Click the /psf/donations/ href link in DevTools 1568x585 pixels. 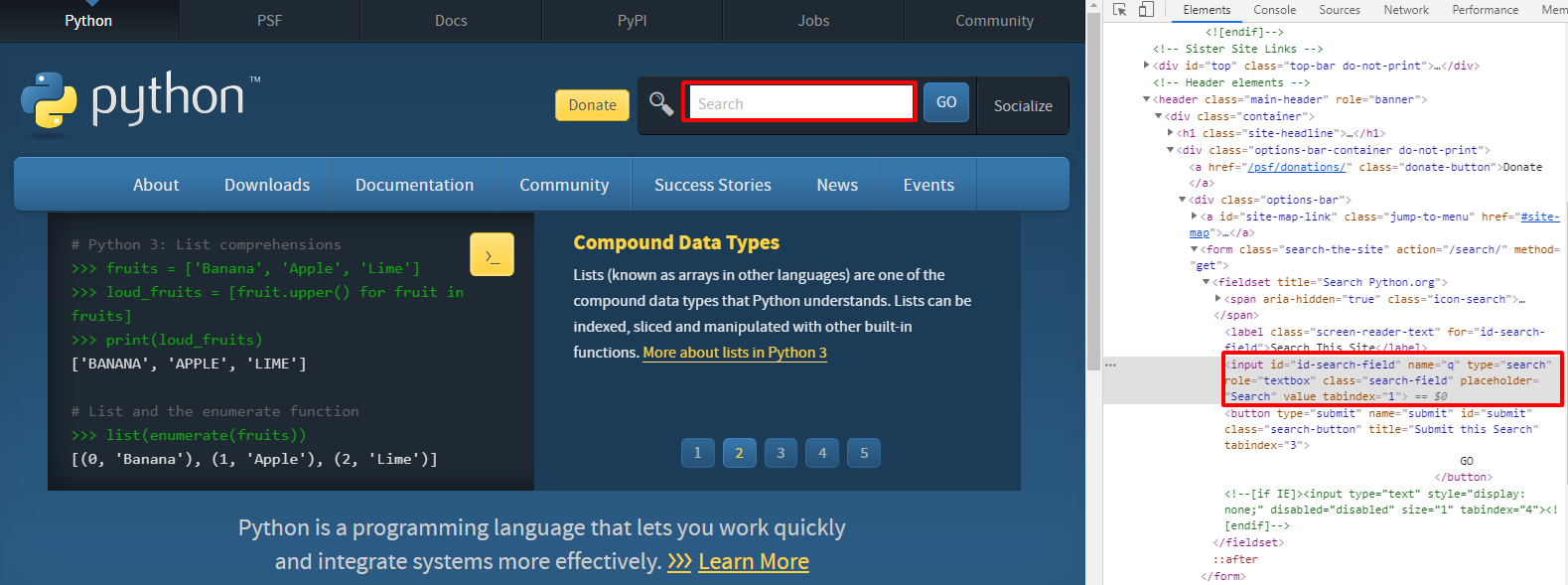pyautogui.click(x=1296, y=167)
